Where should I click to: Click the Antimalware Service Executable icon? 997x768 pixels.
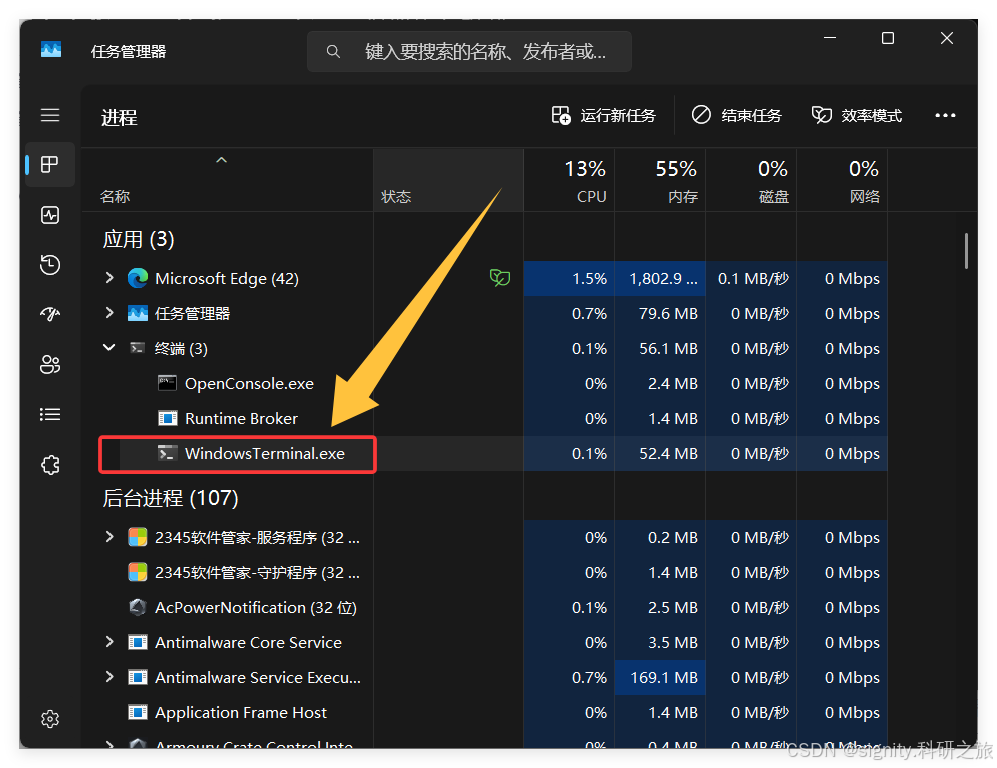coord(138,677)
